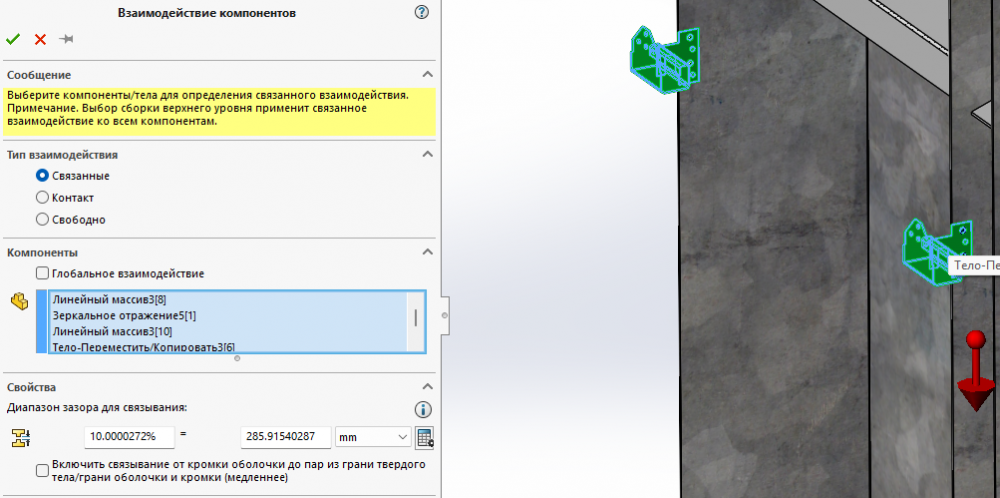
Task: Select the lower green bracket in viewport
Action: 936,252
